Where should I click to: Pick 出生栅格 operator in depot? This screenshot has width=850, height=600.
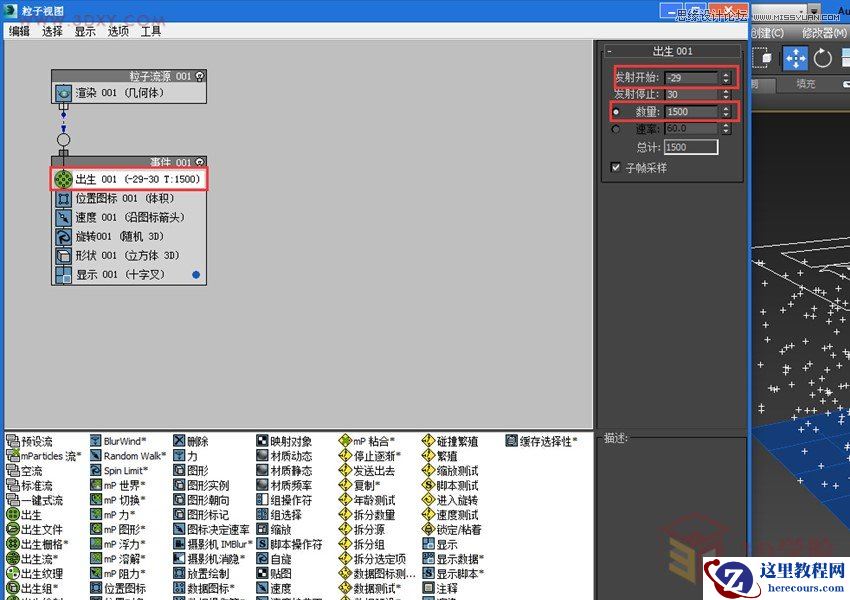click(x=37, y=544)
